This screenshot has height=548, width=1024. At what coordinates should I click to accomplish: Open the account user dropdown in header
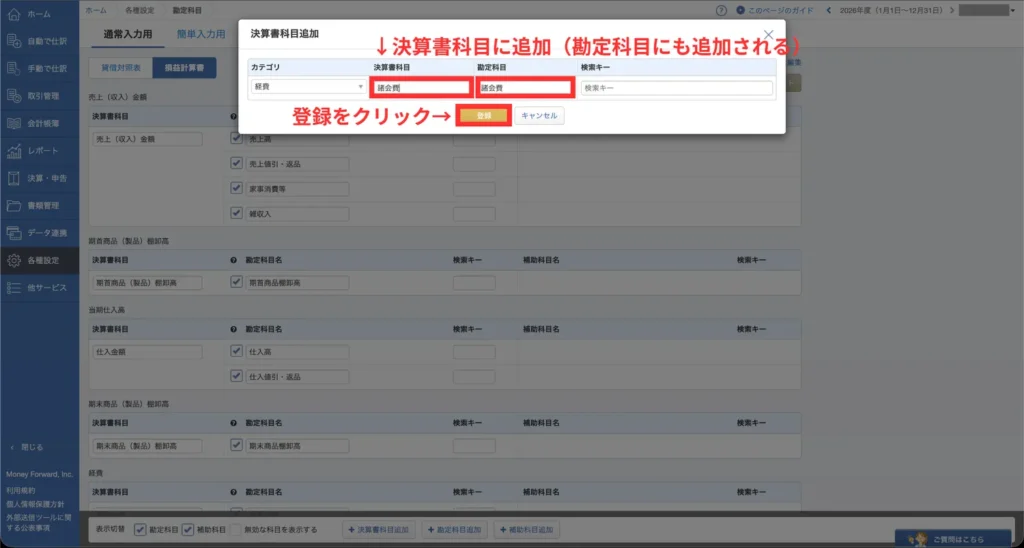point(988,10)
